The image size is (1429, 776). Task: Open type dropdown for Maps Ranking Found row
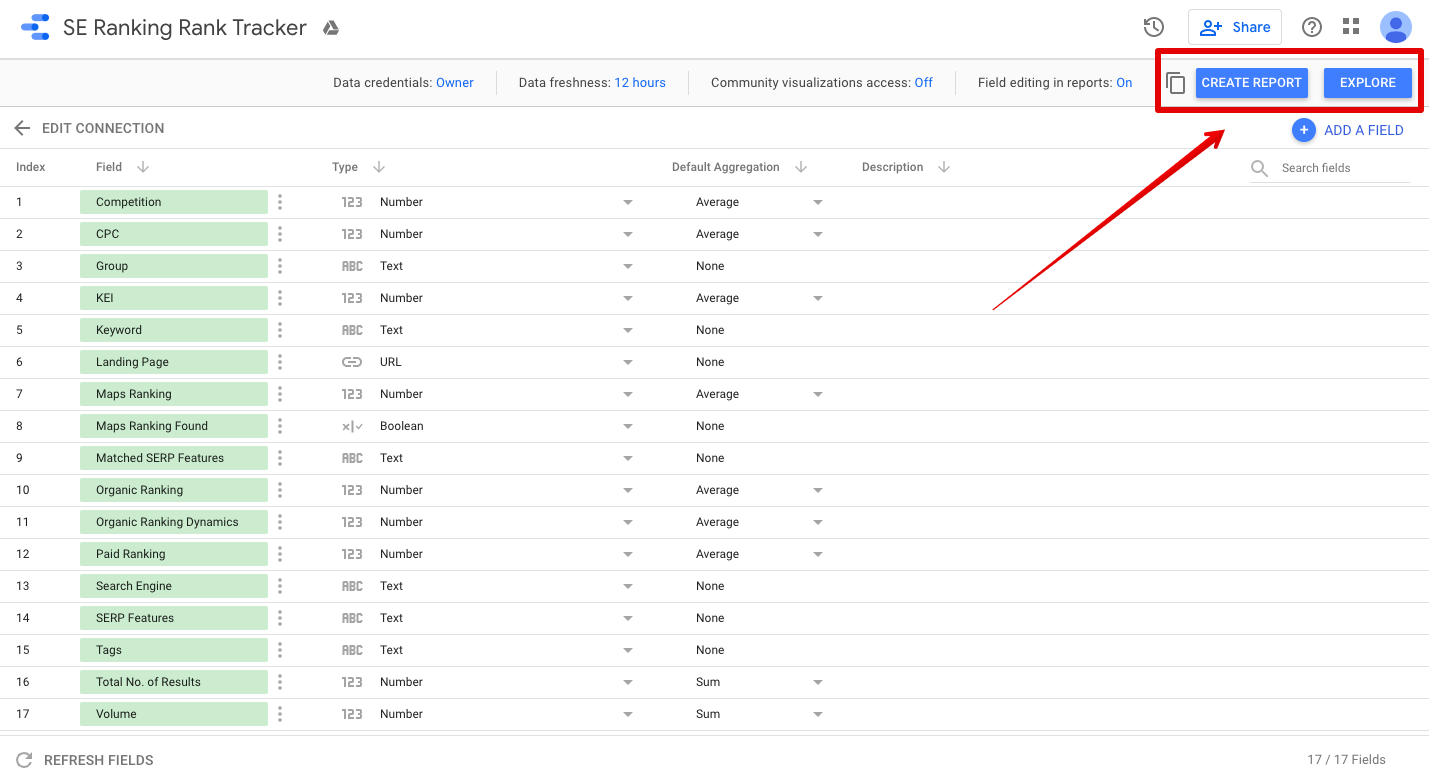tap(628, 426)
